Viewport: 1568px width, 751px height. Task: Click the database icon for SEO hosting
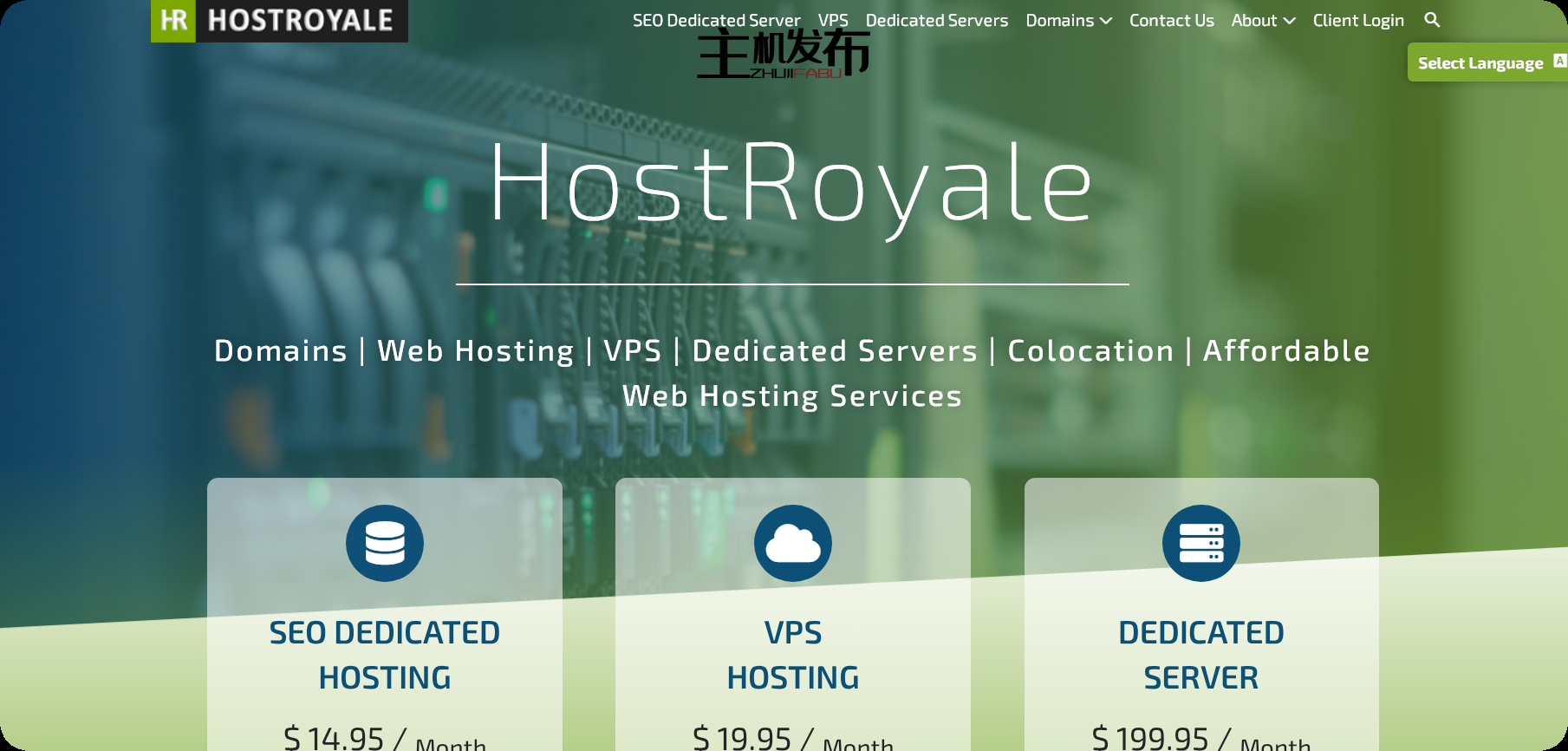[385, 544]
